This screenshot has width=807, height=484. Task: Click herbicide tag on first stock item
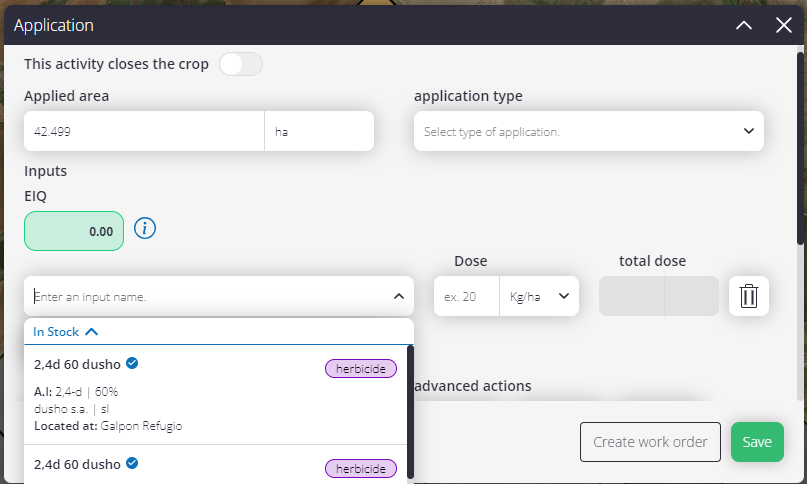click(361, 369)
